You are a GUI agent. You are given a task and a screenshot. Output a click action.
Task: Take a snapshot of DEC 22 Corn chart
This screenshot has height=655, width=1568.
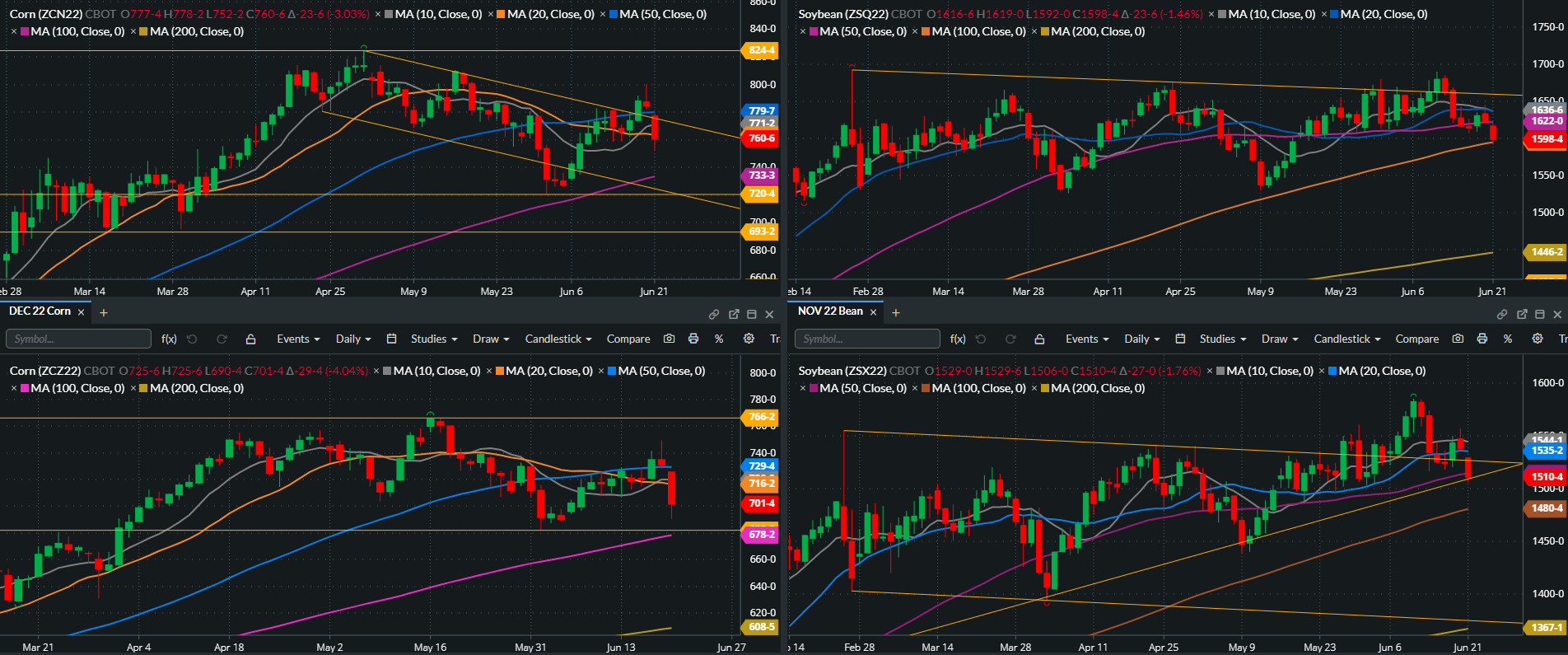669,339
